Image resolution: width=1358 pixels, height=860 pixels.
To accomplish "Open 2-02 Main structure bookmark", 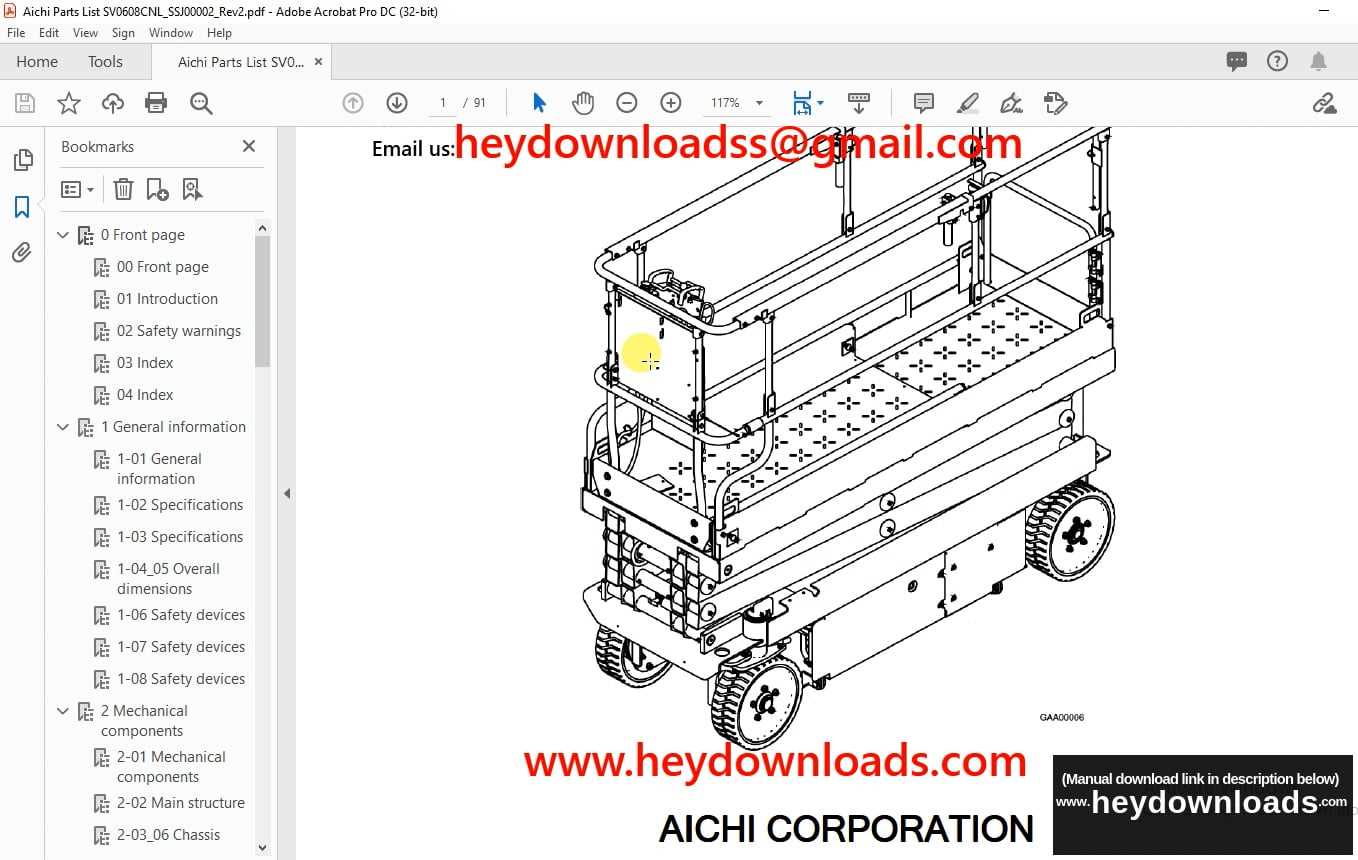I will (x=181, y=803).
